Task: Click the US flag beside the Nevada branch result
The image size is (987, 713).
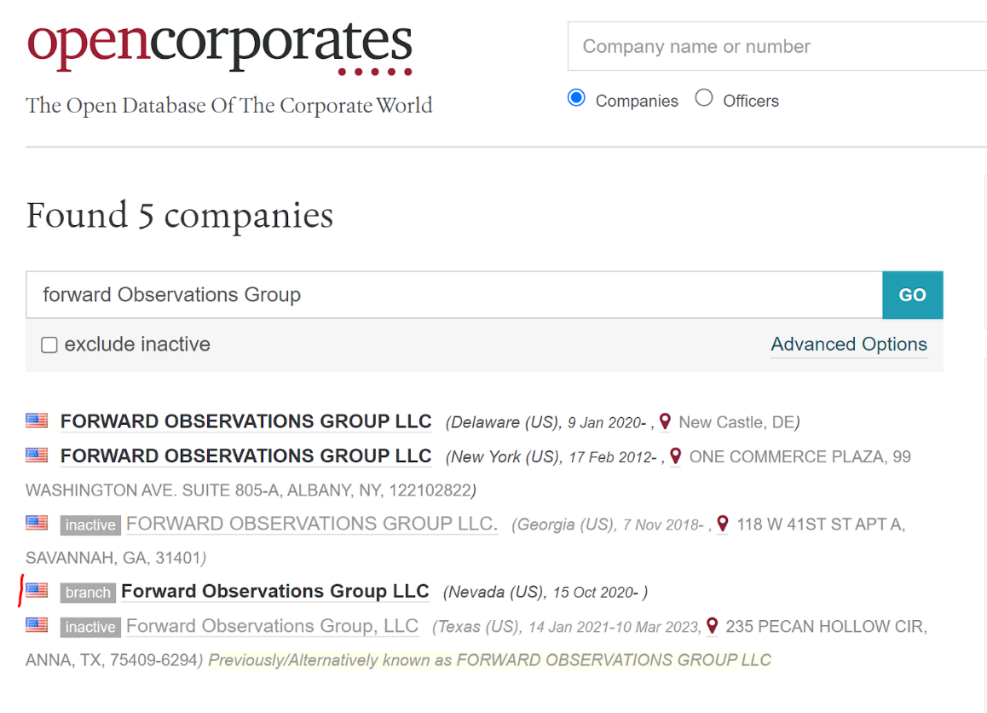Action: coord(37,590)
